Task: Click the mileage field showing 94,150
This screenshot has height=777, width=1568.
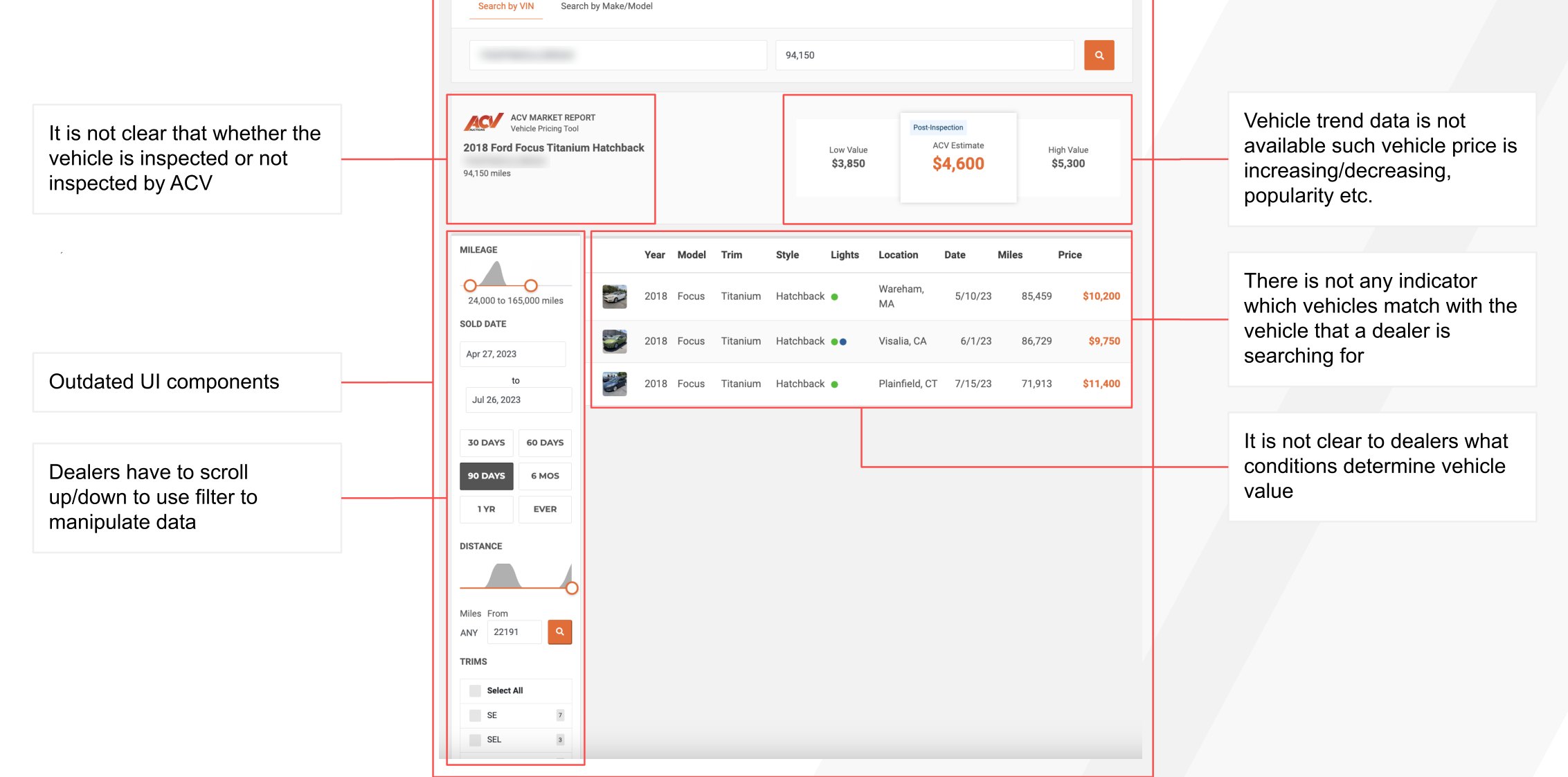Action: (x=924, y=55)
